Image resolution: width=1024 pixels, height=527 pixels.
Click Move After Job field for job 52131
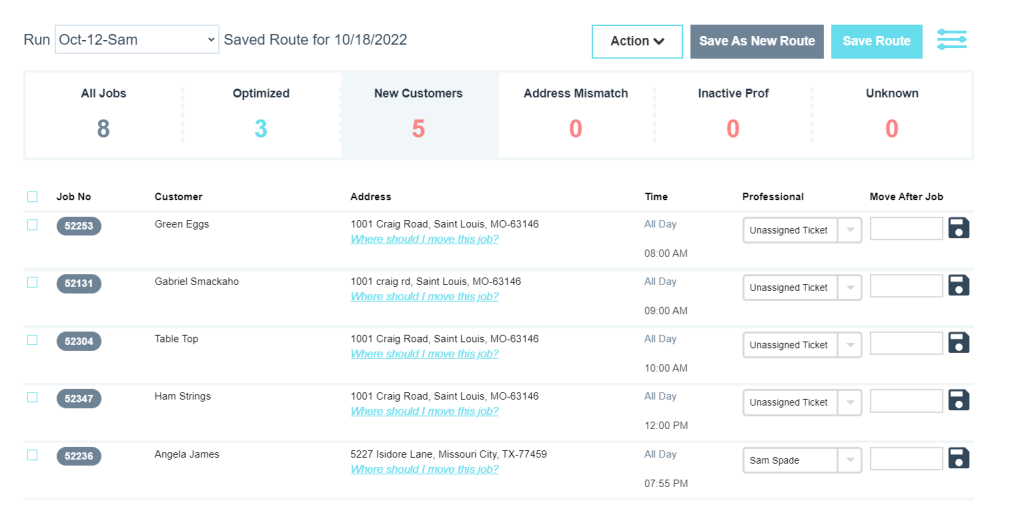click(x=906, y=287)
